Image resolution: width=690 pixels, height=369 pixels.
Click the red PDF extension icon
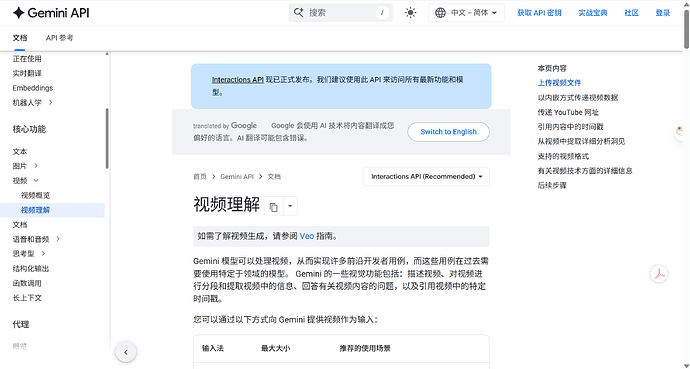tap(659, 274)
